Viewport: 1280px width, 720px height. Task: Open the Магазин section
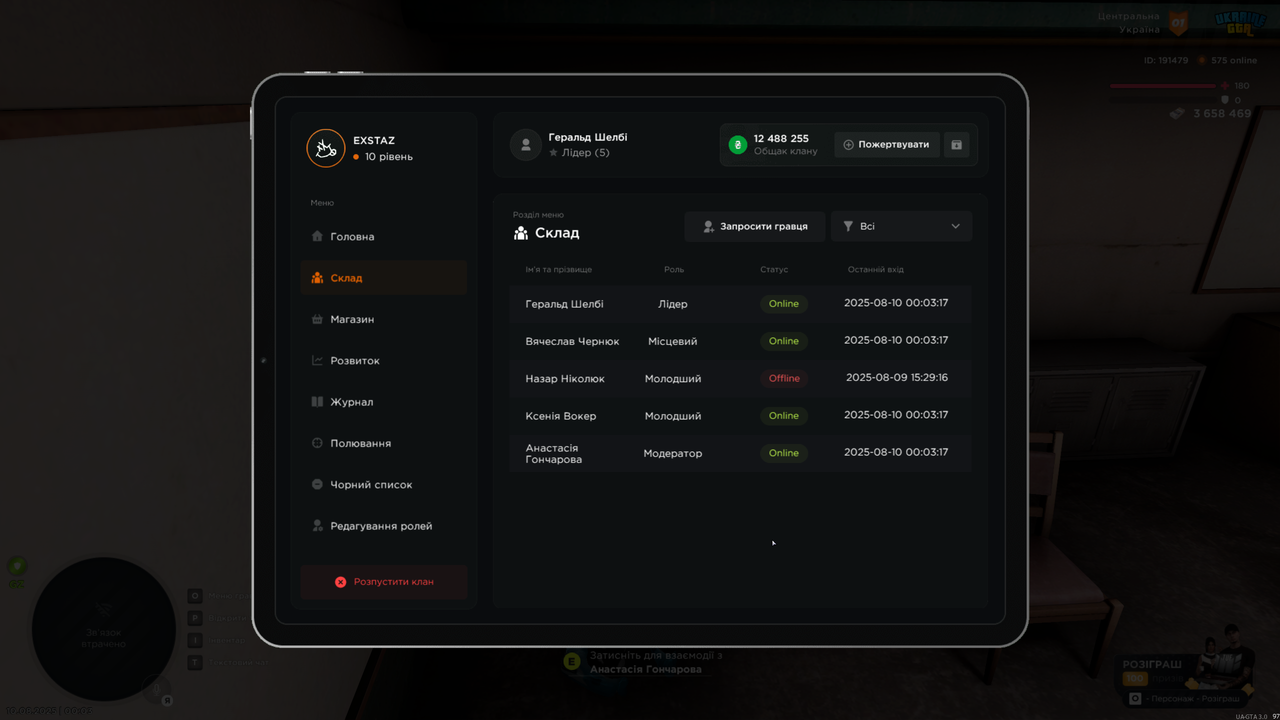383,319
